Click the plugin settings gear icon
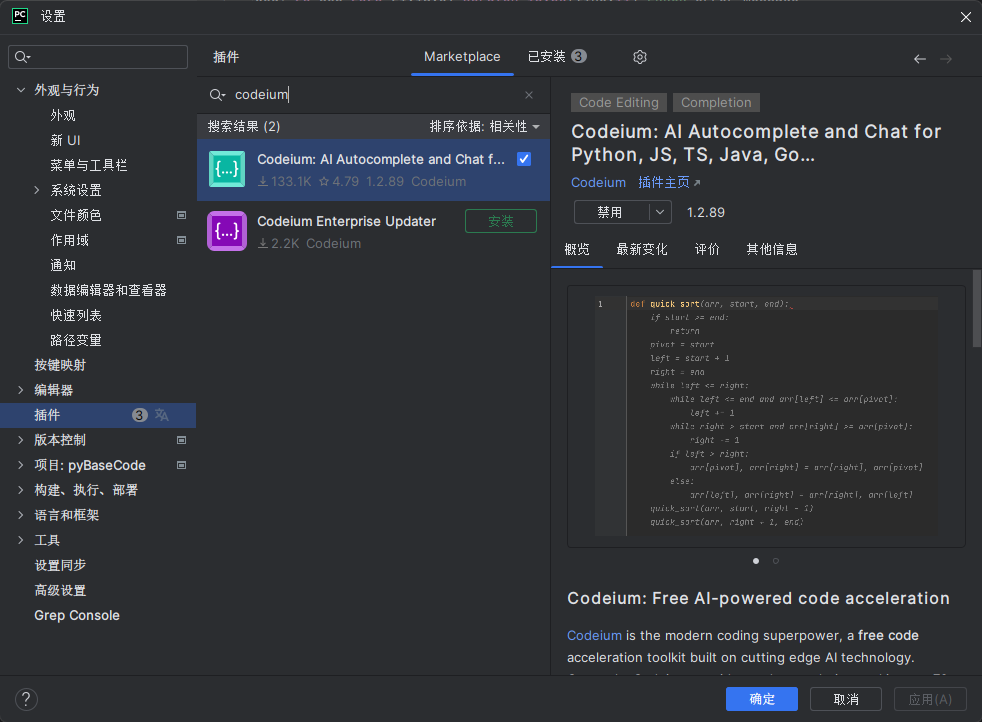The width and height of the screenshot is (982, 722). (x=640, y=57)
